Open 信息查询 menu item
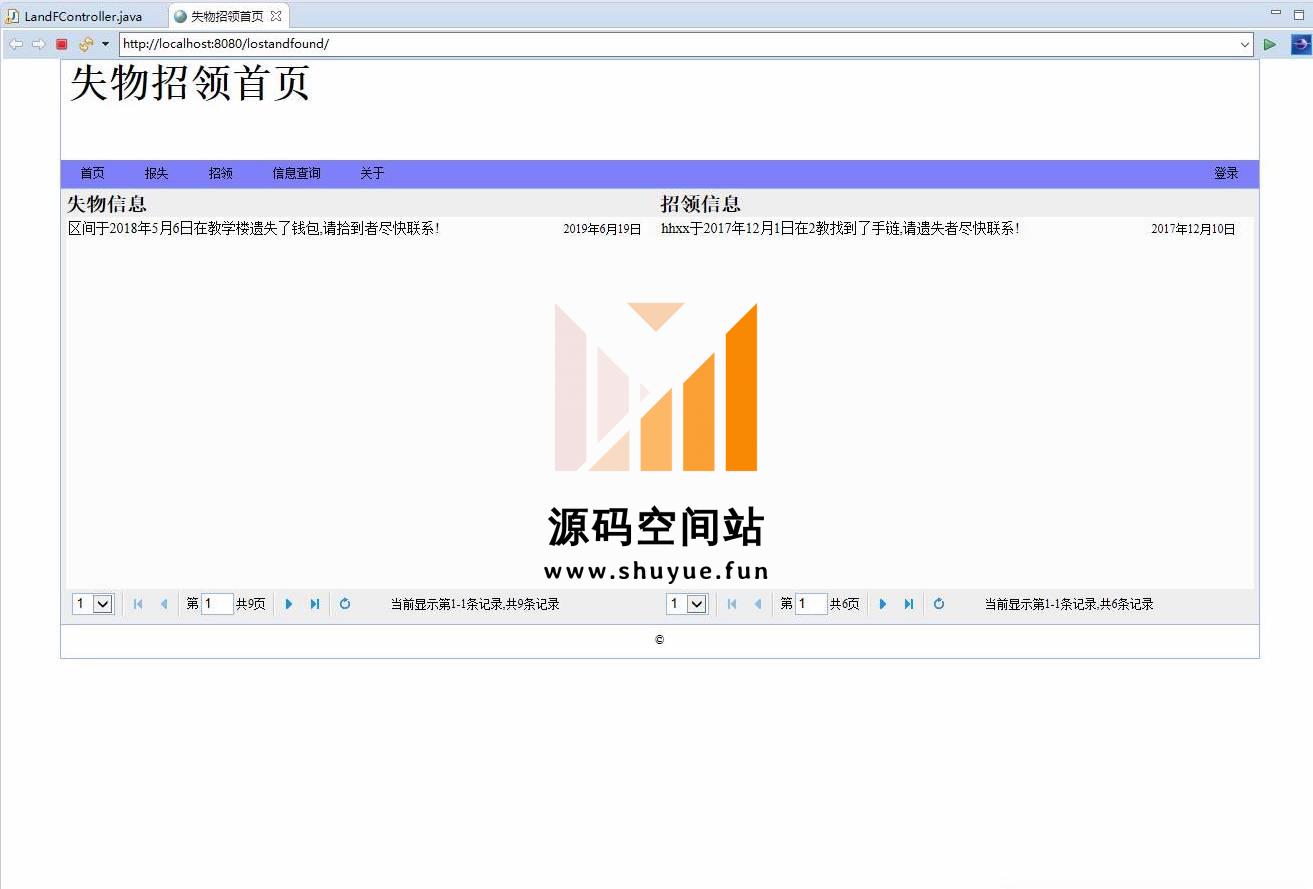 tap(296, 173)
